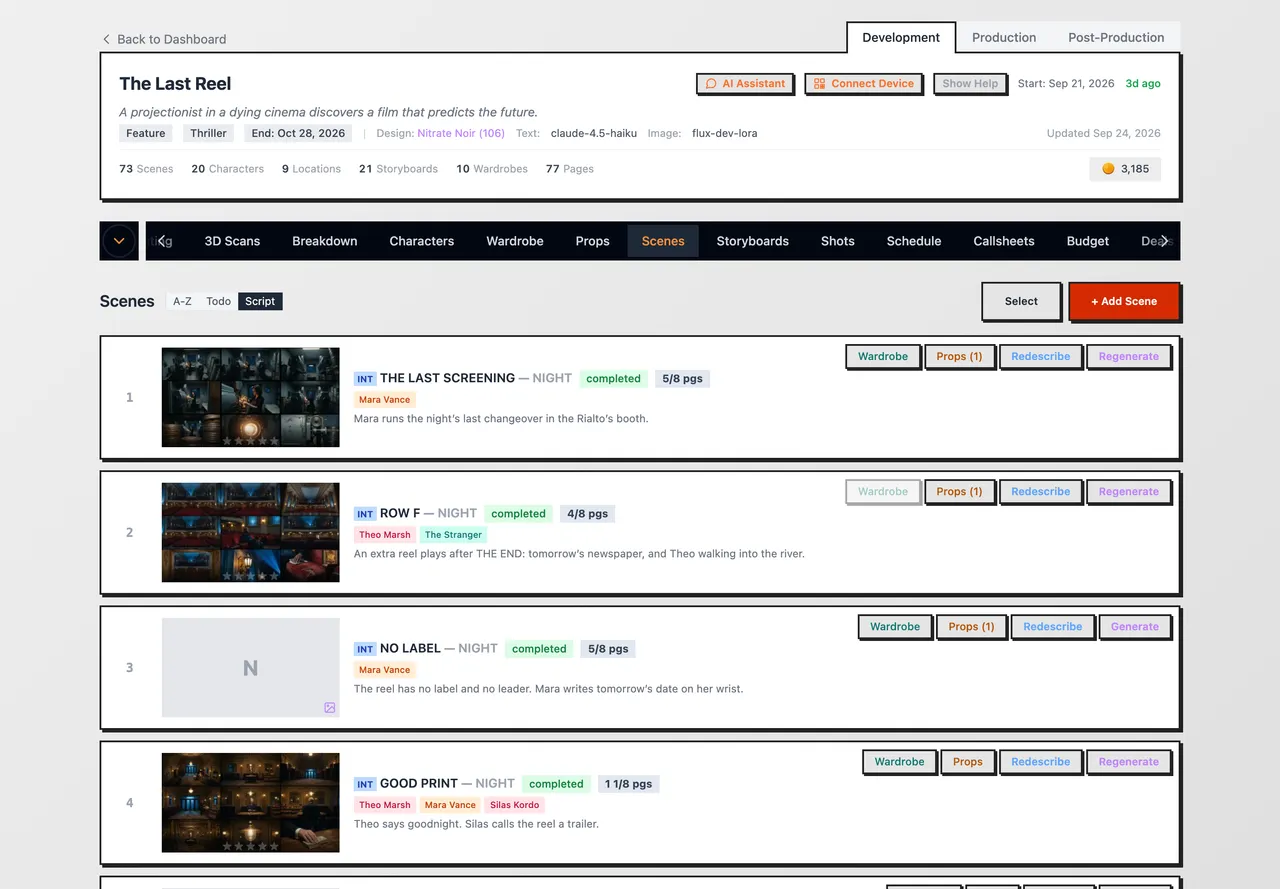Open THE LAST SCREENING scene thumbnail
1280x889 pixels.
point(250,397)
